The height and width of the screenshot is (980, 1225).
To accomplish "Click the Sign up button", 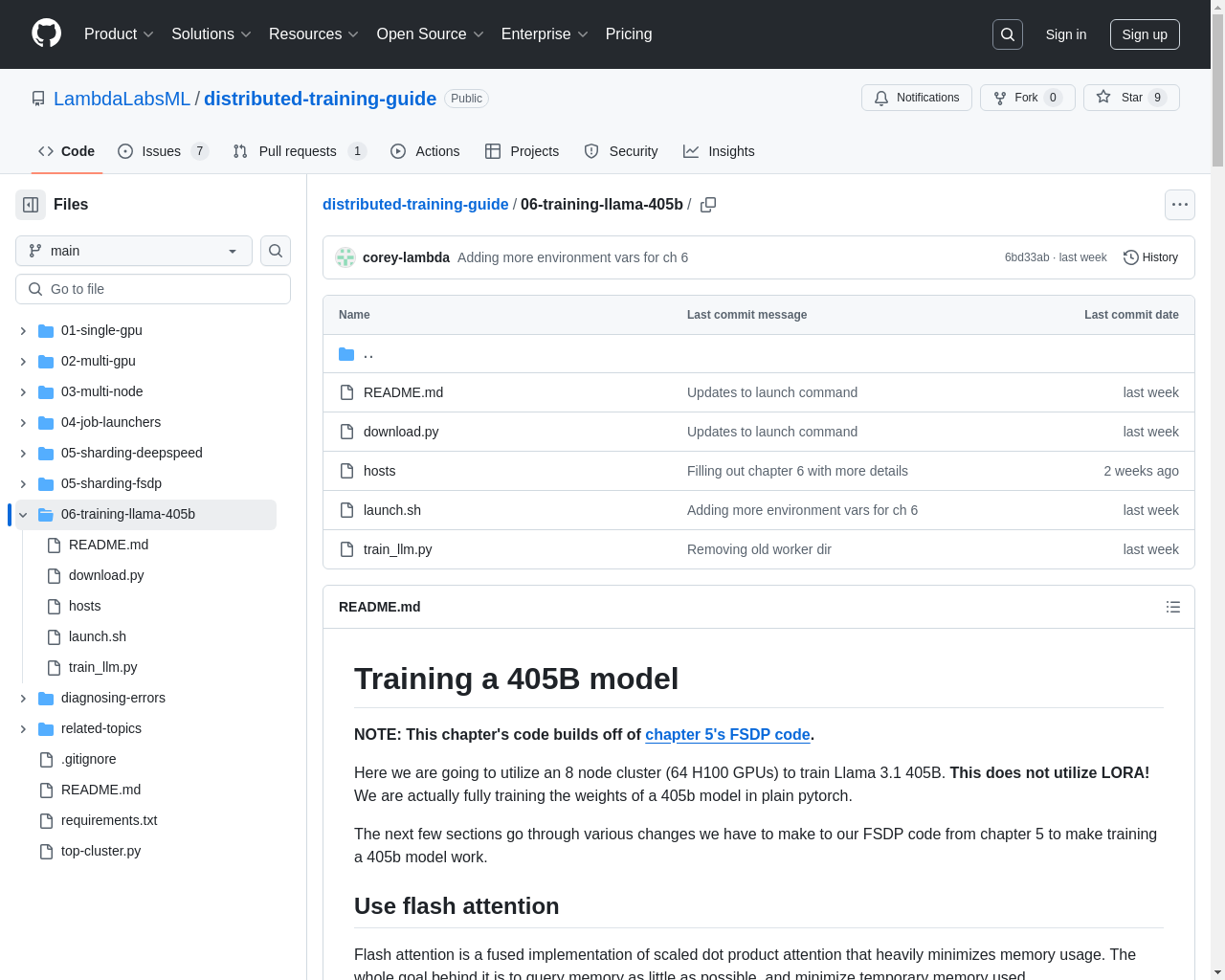I will [x=1145, y=34].
